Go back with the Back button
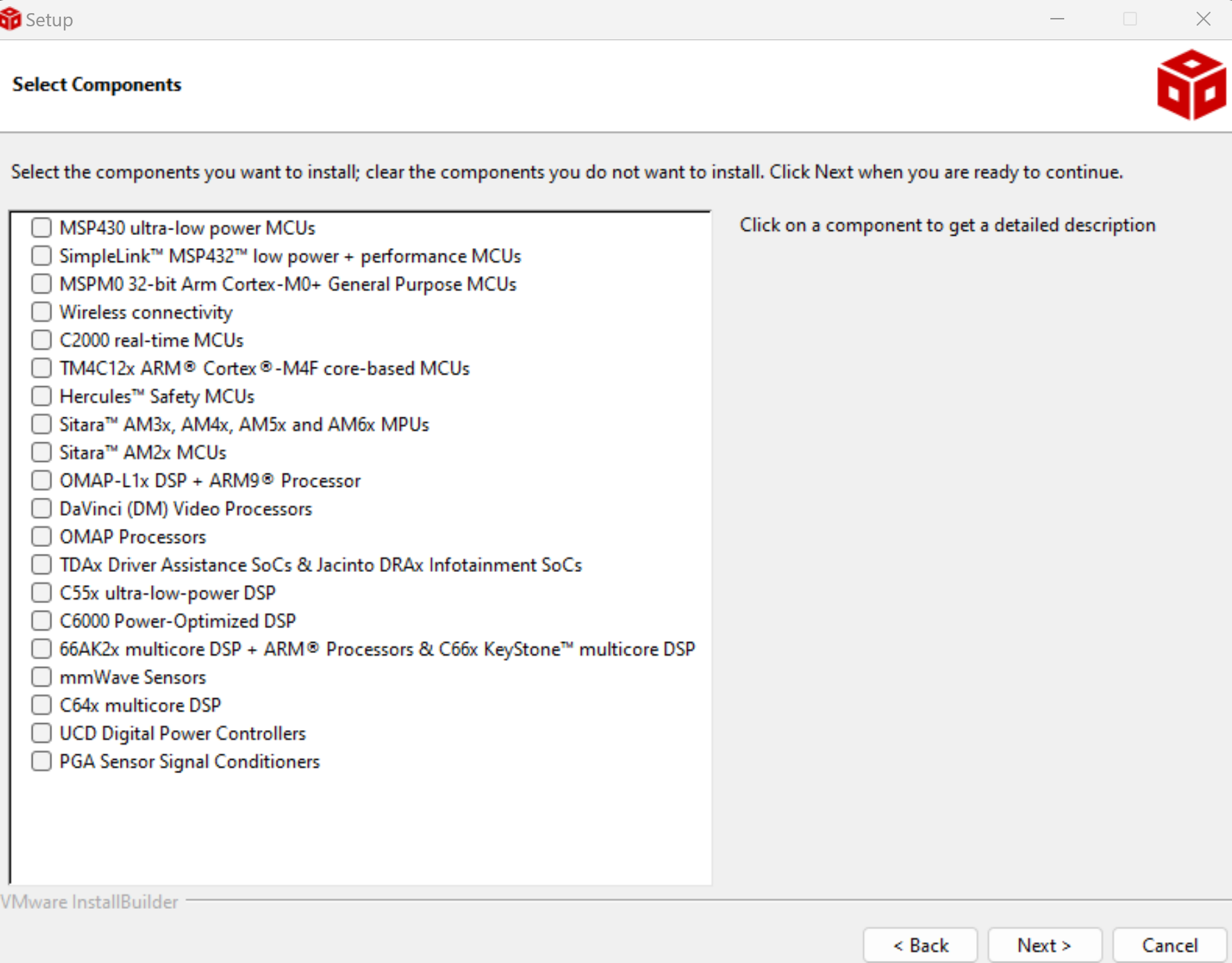The height and width of the screenshot is (963, 1232). point(920,945)
